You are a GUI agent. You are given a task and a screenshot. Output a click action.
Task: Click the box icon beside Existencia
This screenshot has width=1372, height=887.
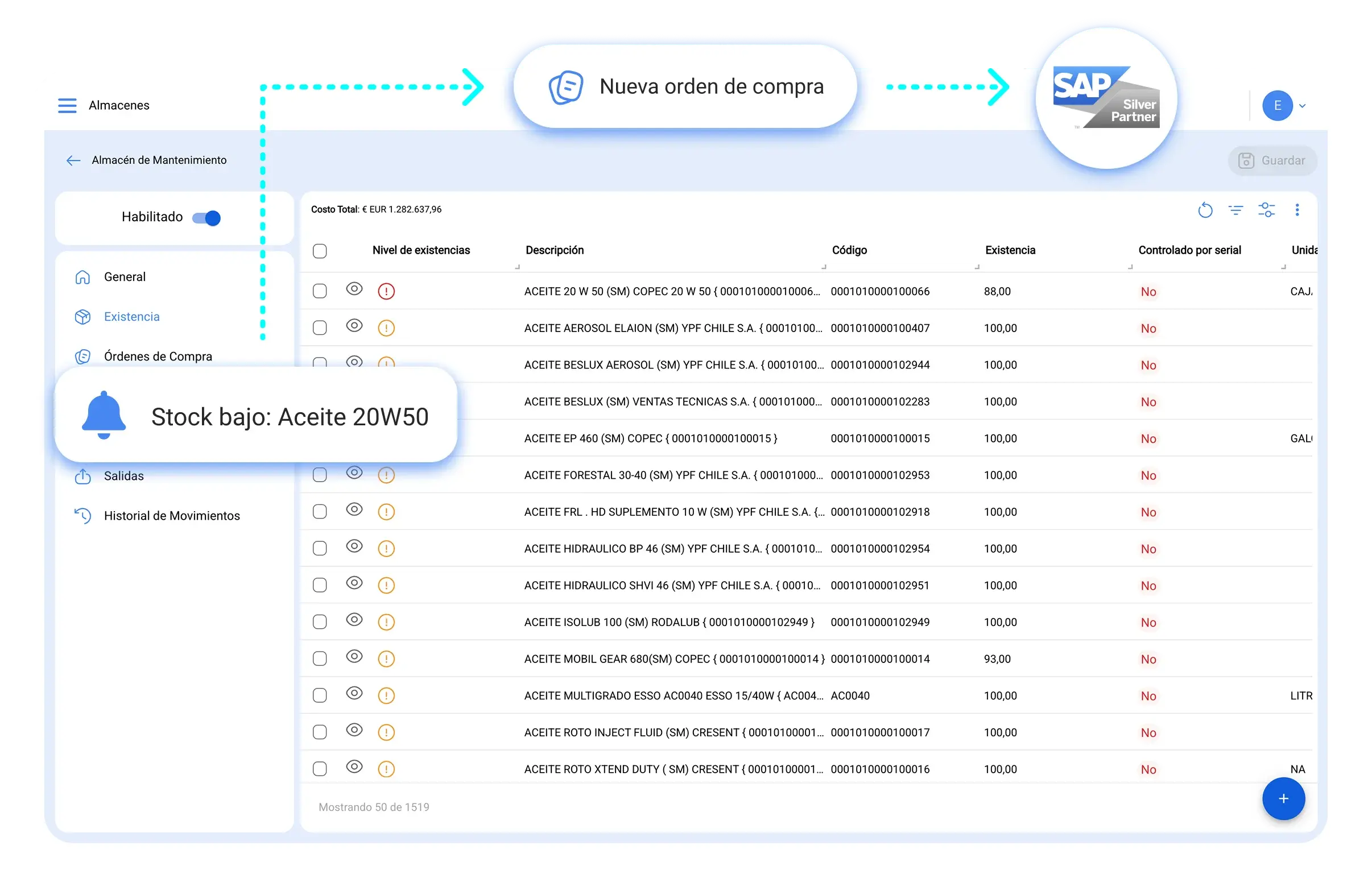tap(82, 317)
